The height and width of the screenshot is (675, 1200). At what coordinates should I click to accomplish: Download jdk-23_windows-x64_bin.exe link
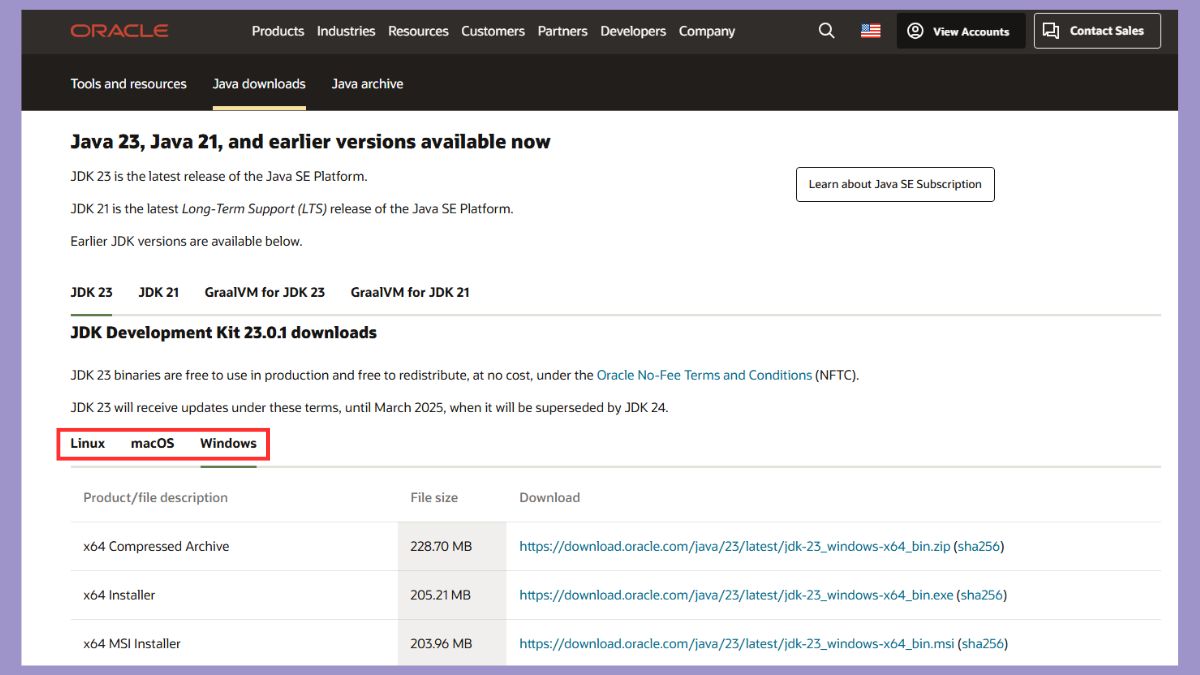[736, 595]
